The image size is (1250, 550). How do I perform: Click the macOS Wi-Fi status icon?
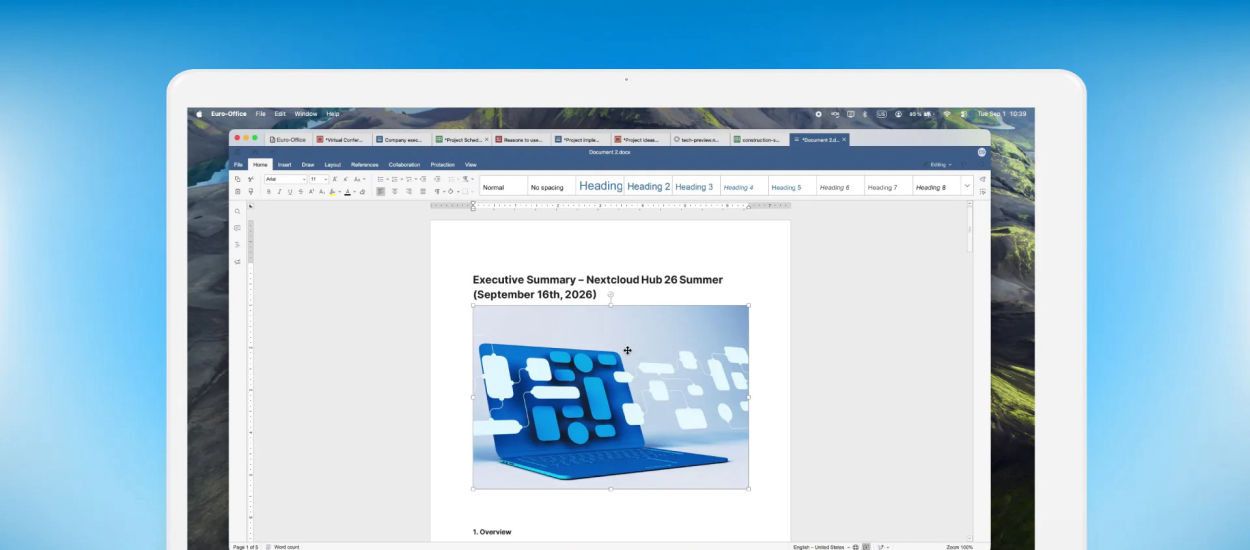(946, 114)
